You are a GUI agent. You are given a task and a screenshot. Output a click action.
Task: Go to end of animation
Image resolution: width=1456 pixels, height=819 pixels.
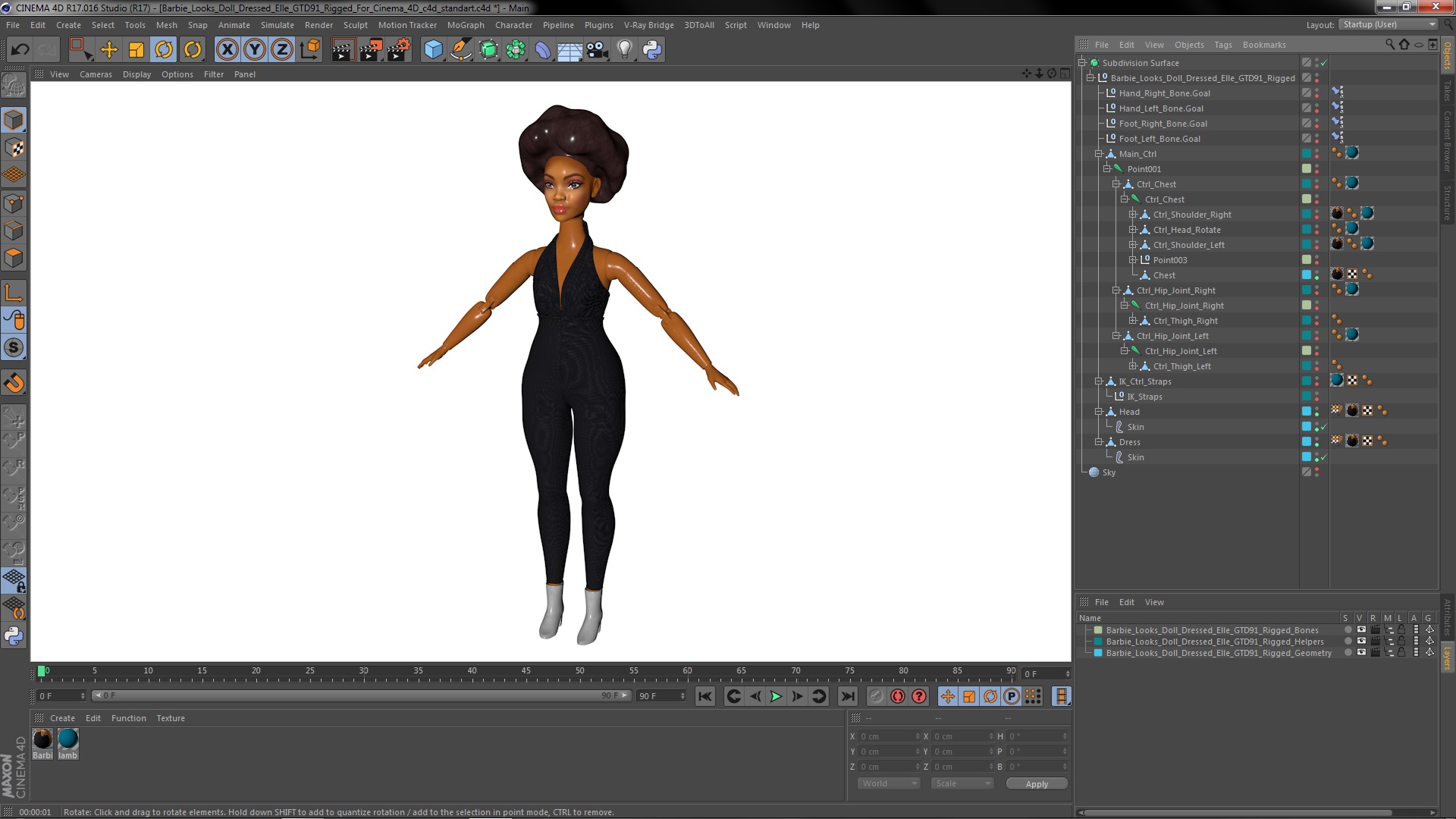click(848, 696)
